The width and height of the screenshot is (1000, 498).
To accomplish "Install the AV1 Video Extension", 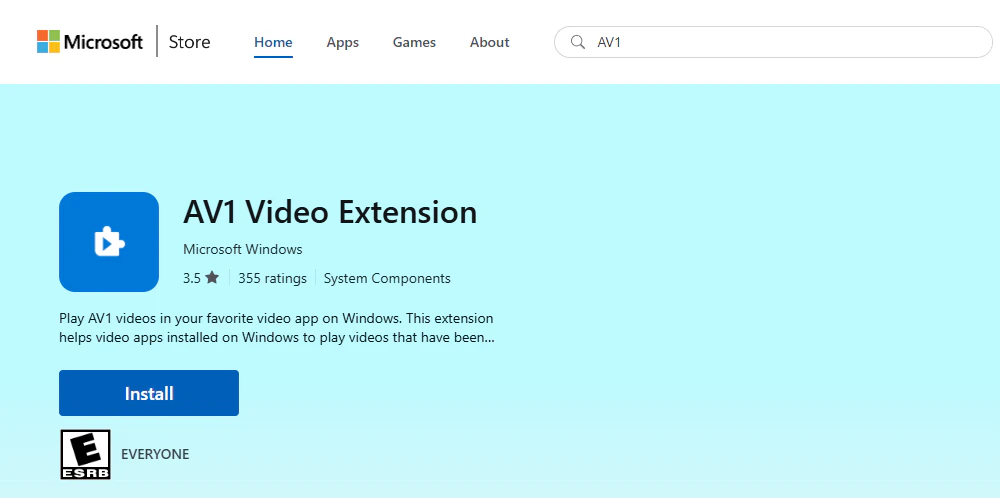I will click(x=149, y=393).
